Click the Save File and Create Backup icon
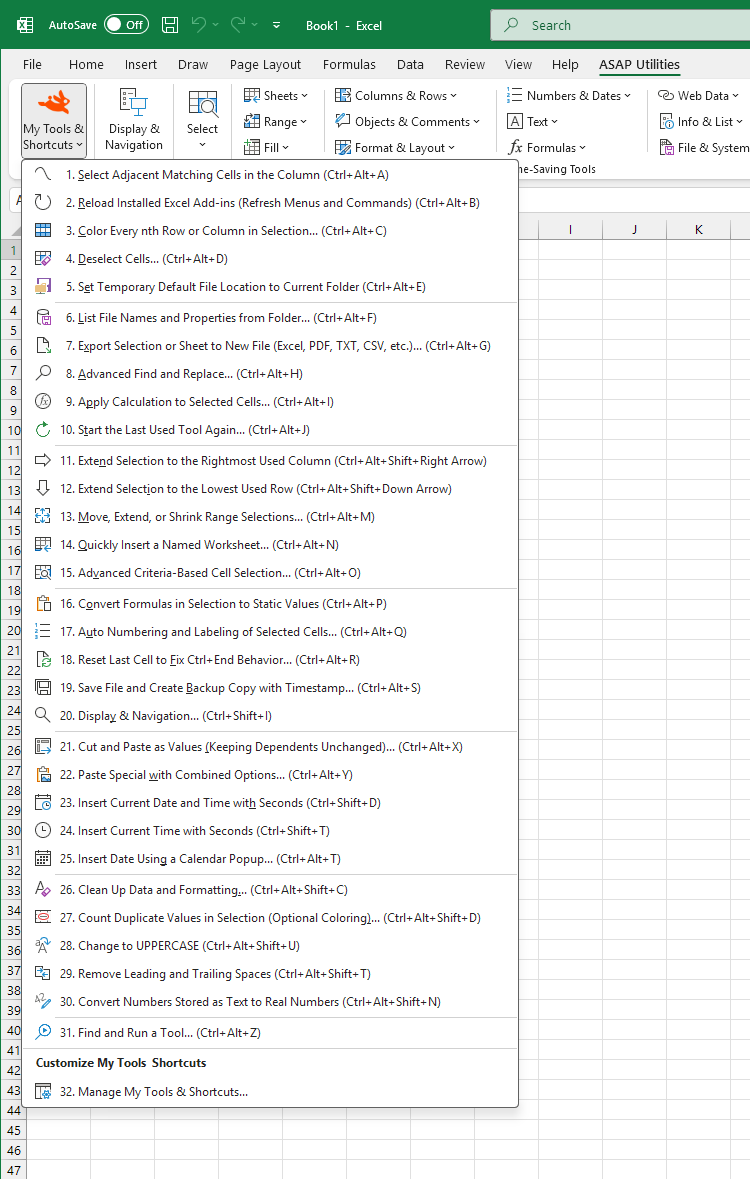Screen dimensions: 750x1179 coord(43,687)
